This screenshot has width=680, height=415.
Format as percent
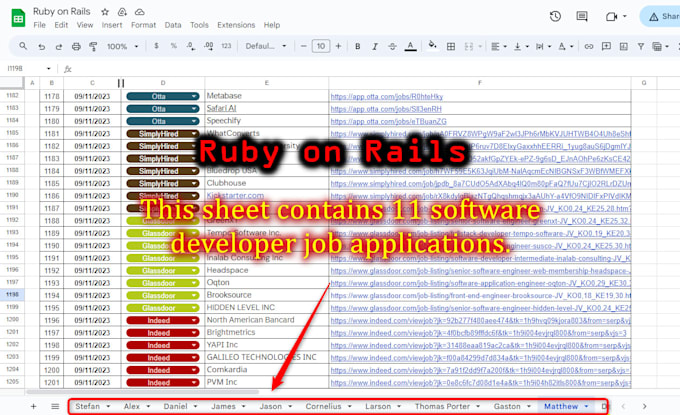tap(173, 46)
